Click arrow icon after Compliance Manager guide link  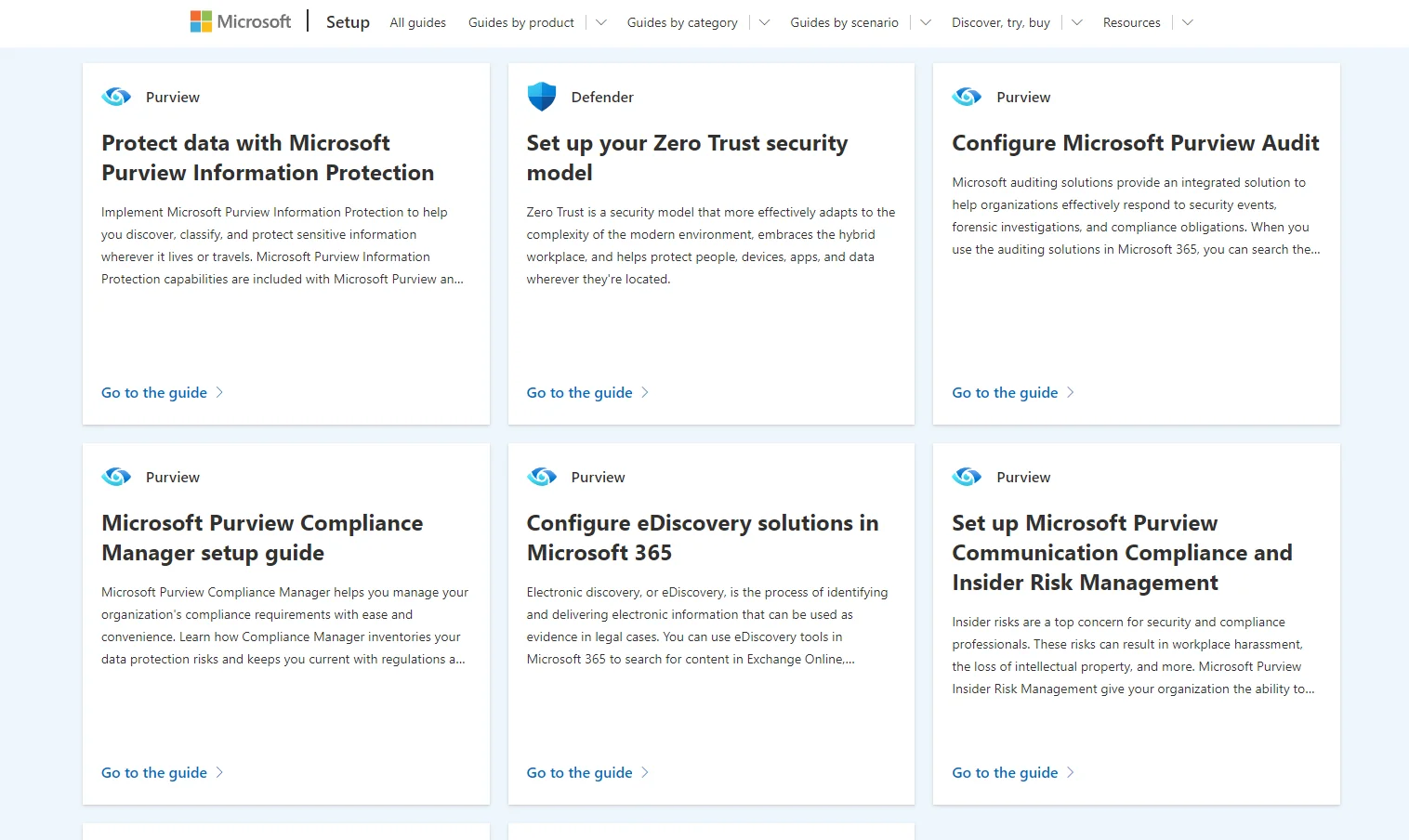[219, 772]
